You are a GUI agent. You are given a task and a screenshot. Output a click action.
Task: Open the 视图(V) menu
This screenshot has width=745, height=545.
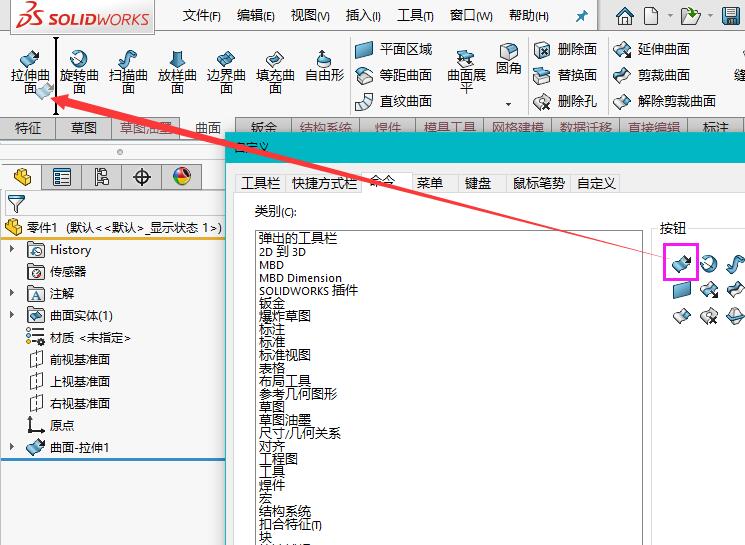click(x=310, y=16)
